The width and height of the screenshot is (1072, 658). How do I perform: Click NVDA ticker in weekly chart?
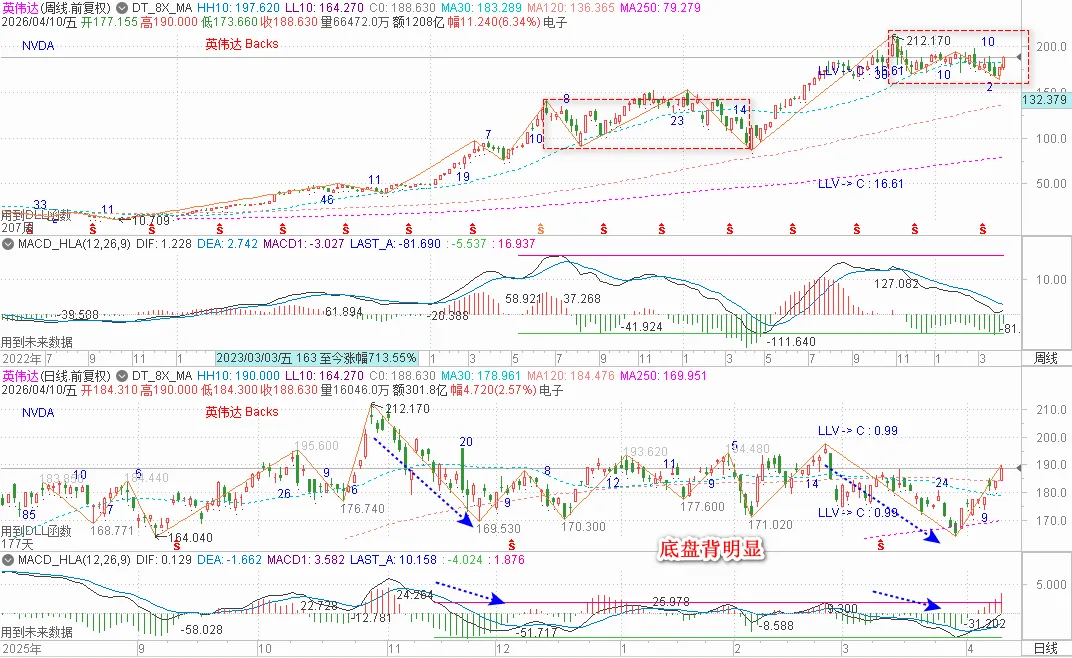(x=38, y=46)
